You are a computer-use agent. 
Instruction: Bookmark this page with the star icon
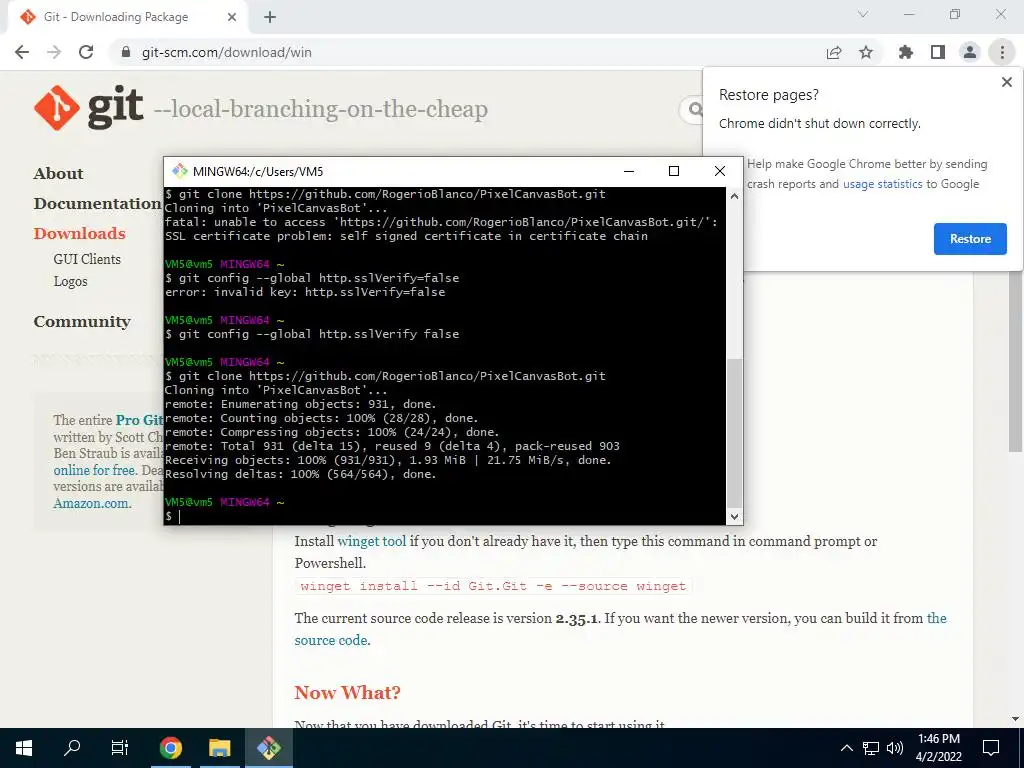(x=866, y=52)
